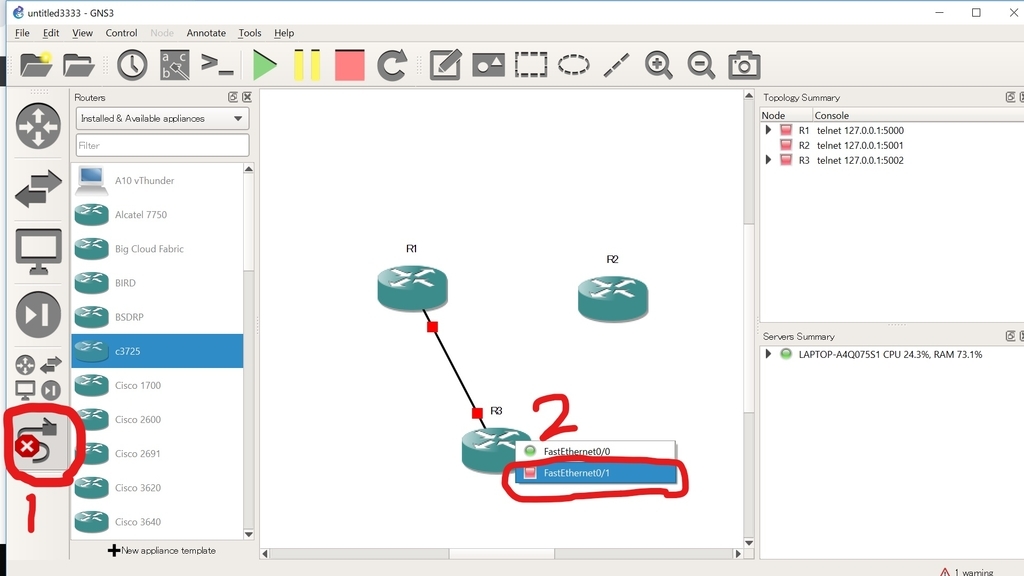Select the Draw rectangle tool
Screen dimensions: 1024x576
coord(531,65)
